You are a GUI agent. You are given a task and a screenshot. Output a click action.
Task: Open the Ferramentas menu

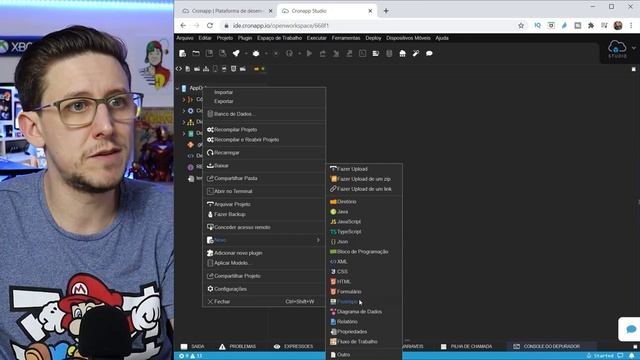pyautogui.click(x=346, y=38)
